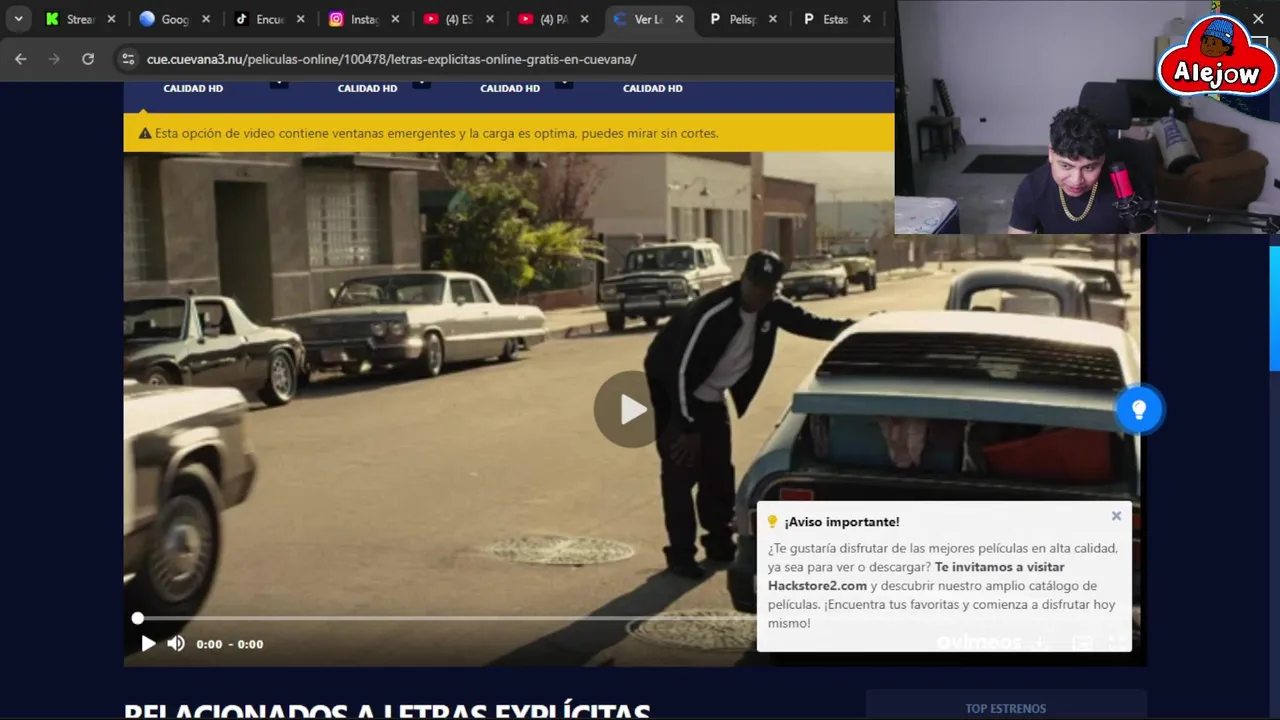This screenshot has width=1280, height=720.
Task: Close the active 'Ver Le' tab
Action: tap(679, 19)
